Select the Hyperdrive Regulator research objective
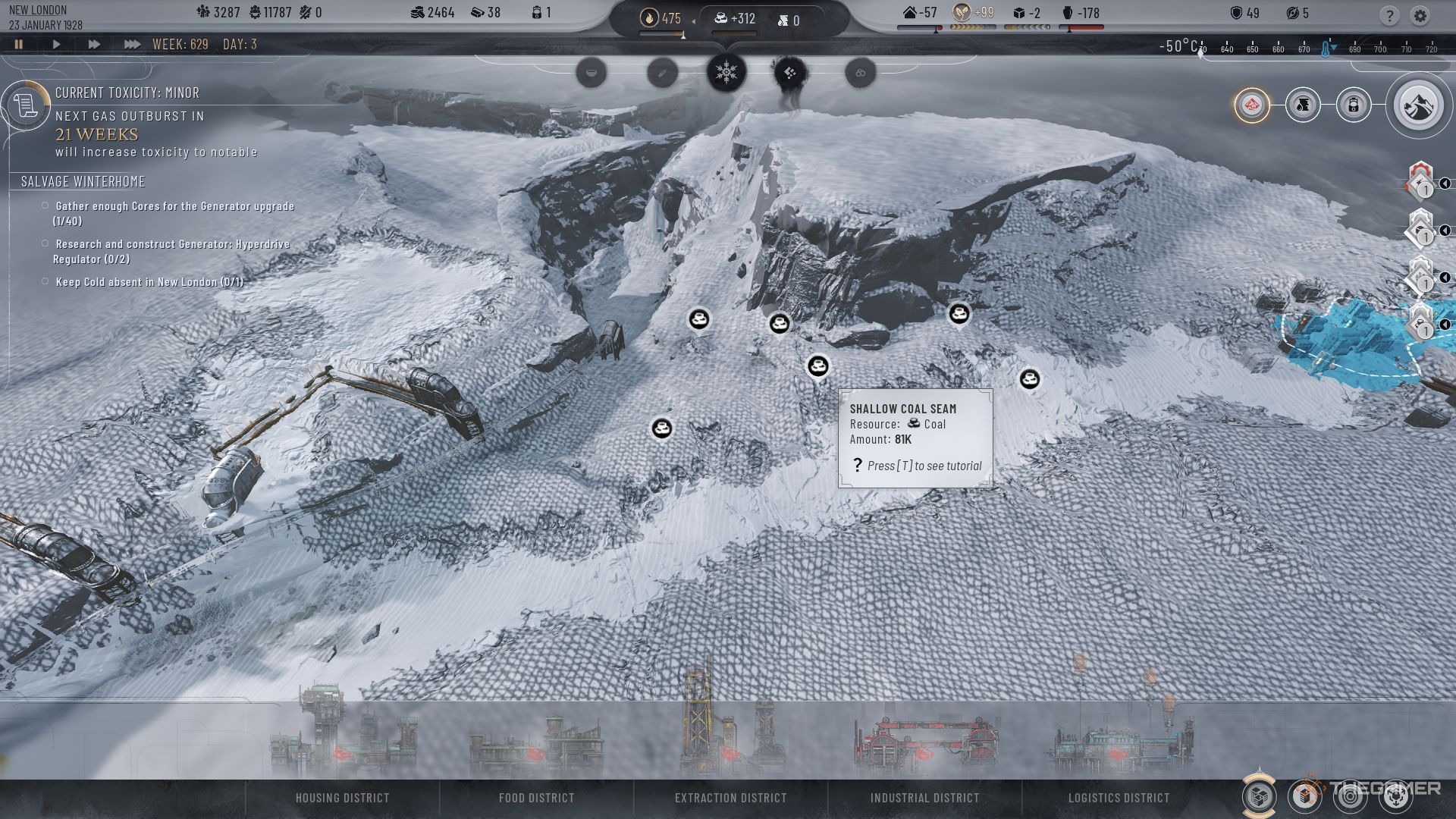 coord(171,251)
